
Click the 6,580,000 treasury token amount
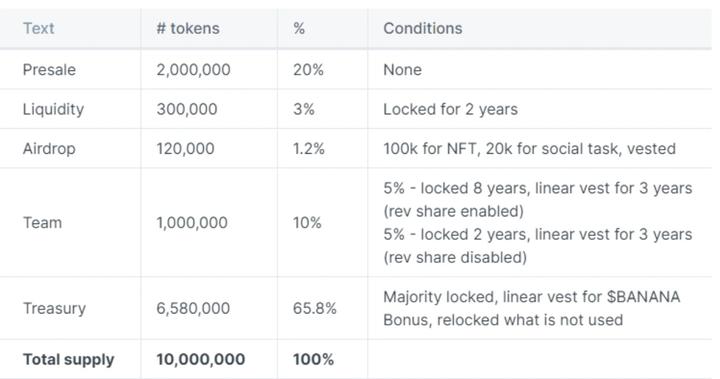pos(193,308)
